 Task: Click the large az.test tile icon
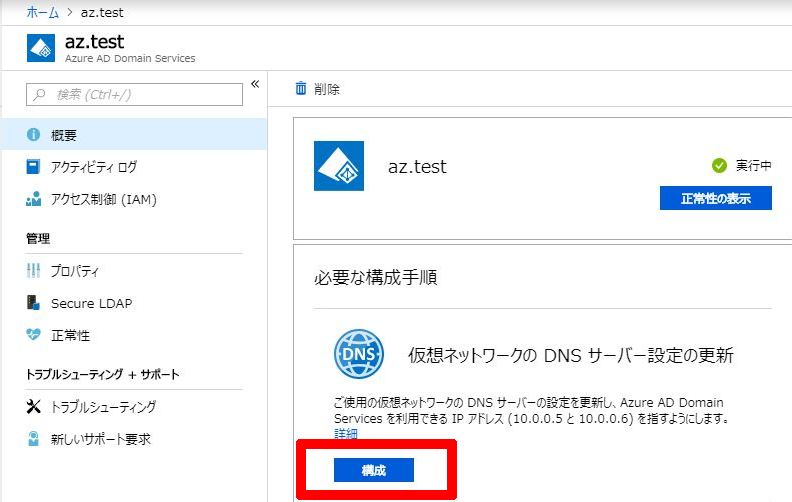tap(339, 166)
